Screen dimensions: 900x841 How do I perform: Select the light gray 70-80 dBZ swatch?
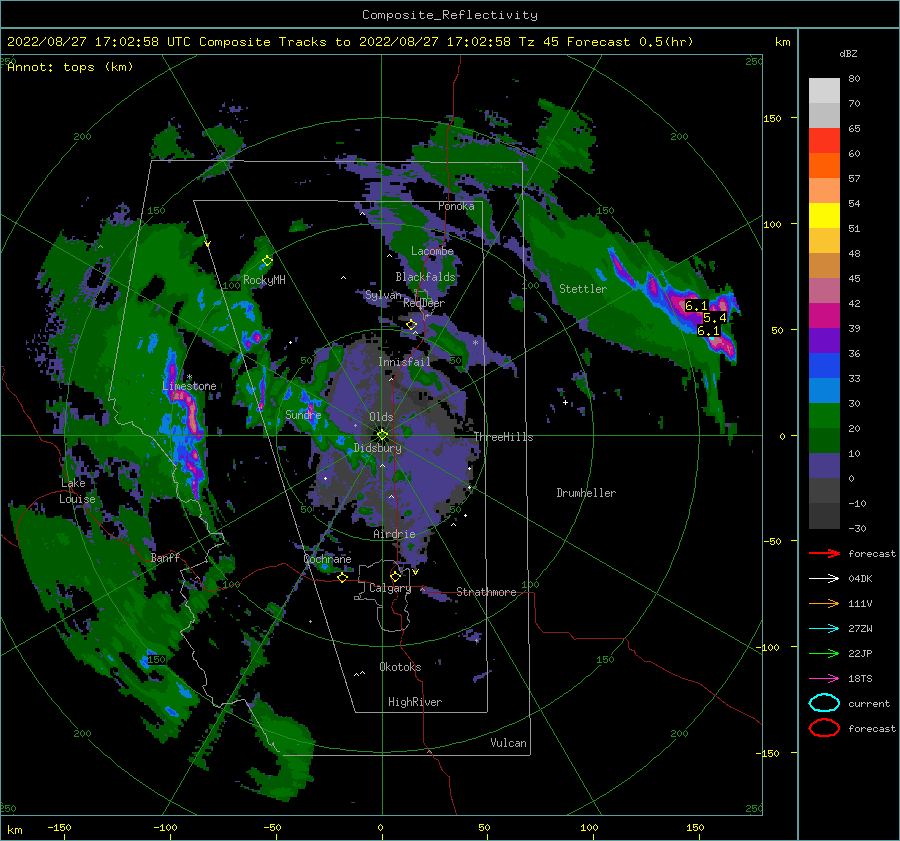[x=824, y=91]
